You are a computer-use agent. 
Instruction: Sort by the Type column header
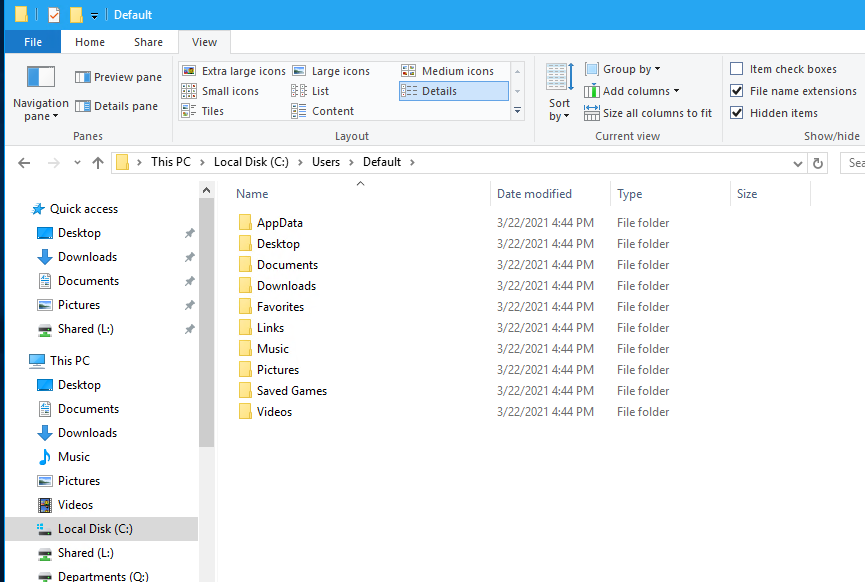coord(670,194)
